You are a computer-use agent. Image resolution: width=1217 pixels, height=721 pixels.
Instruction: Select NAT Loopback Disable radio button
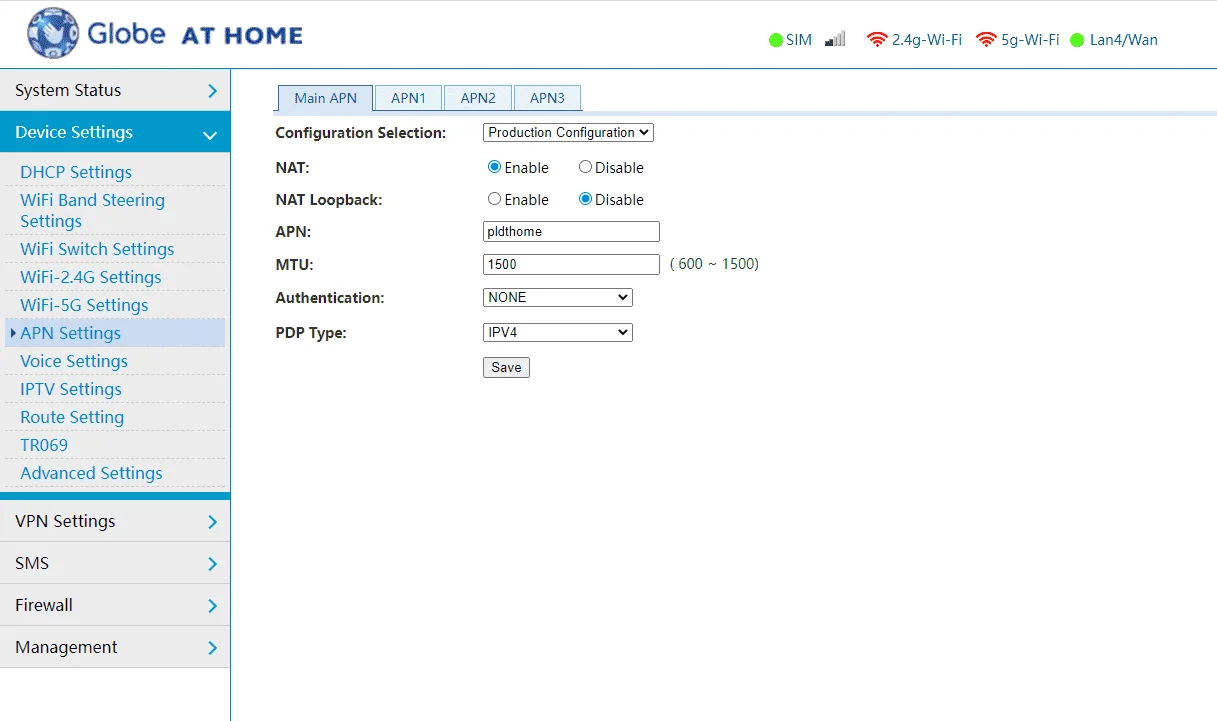(585, 199)
